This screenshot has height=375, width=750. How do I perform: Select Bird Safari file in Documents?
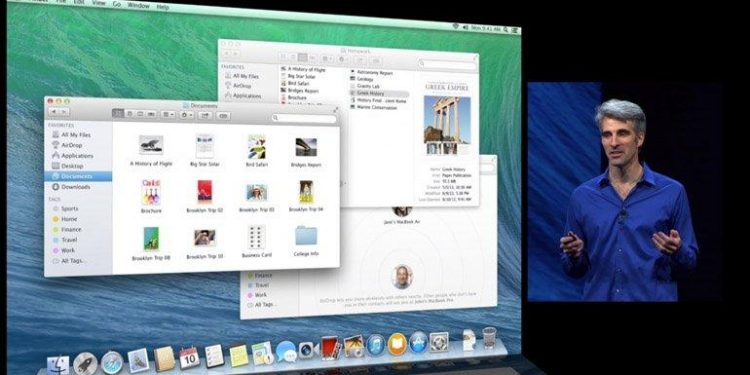click(x=257, y=147)
